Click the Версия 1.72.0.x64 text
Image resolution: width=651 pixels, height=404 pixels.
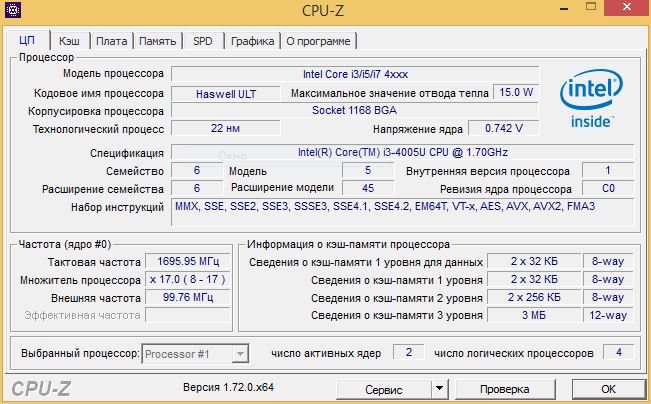(x=228, y=387)
